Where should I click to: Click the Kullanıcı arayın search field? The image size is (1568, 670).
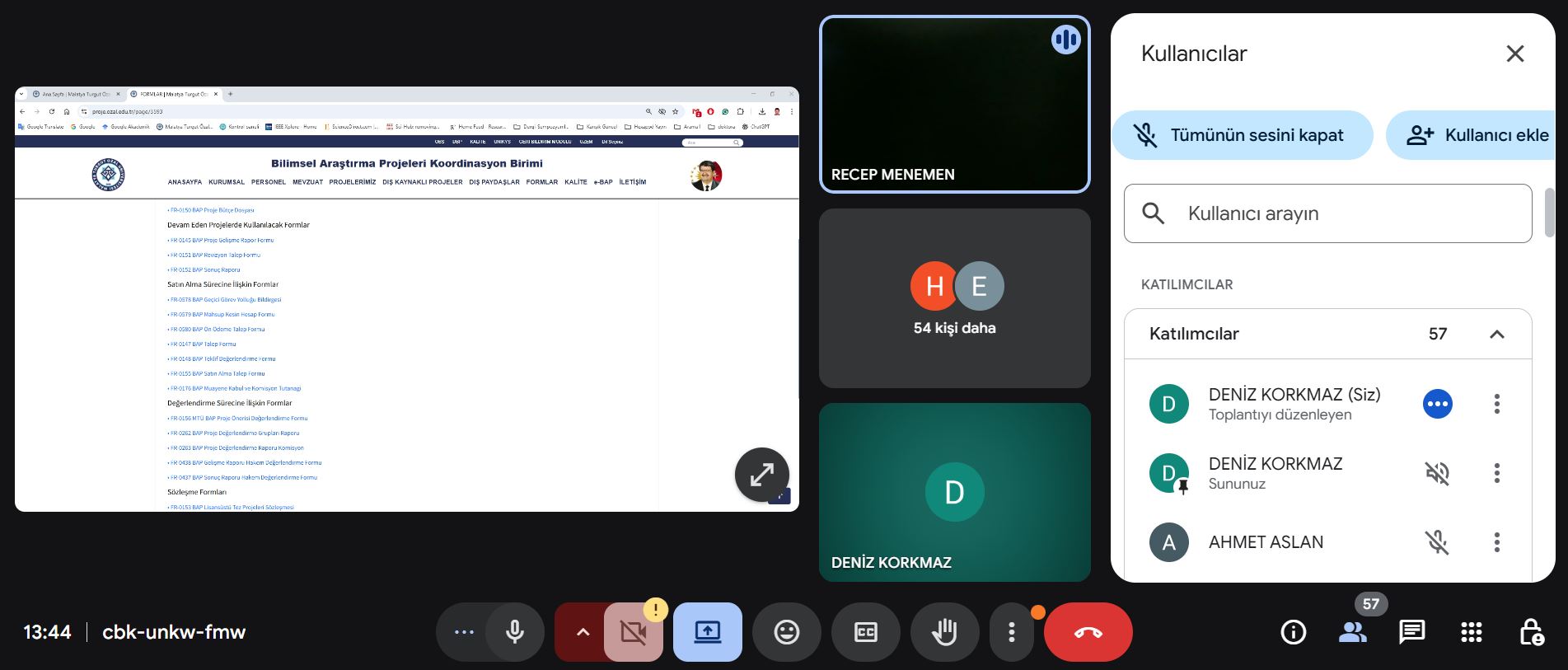pos(1327,213)
